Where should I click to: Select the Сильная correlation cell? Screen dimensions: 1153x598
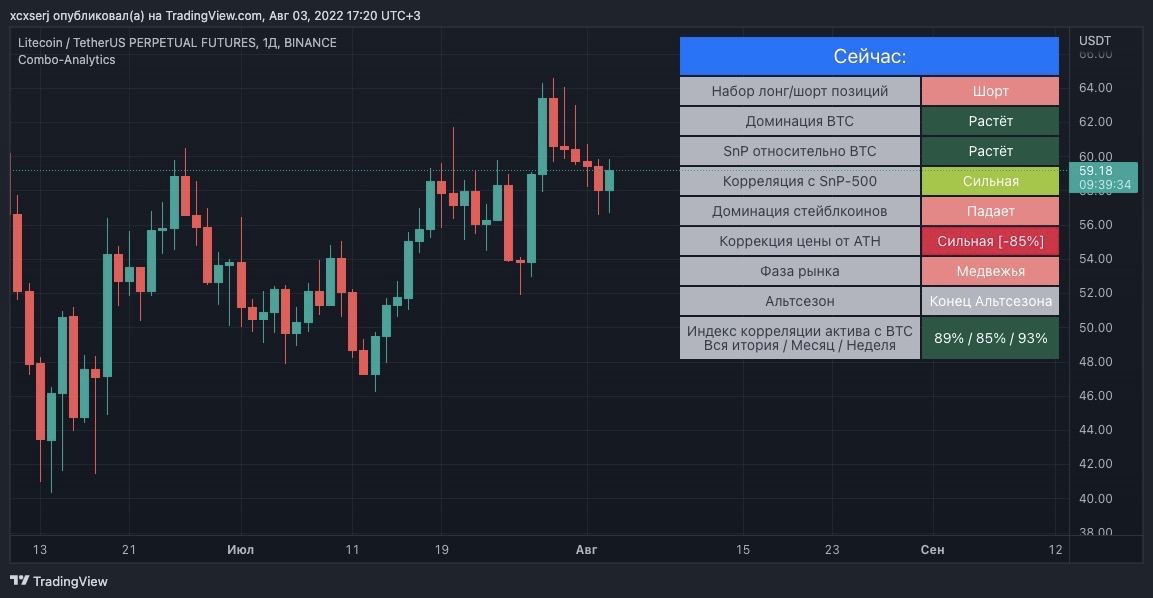[990, 181]
